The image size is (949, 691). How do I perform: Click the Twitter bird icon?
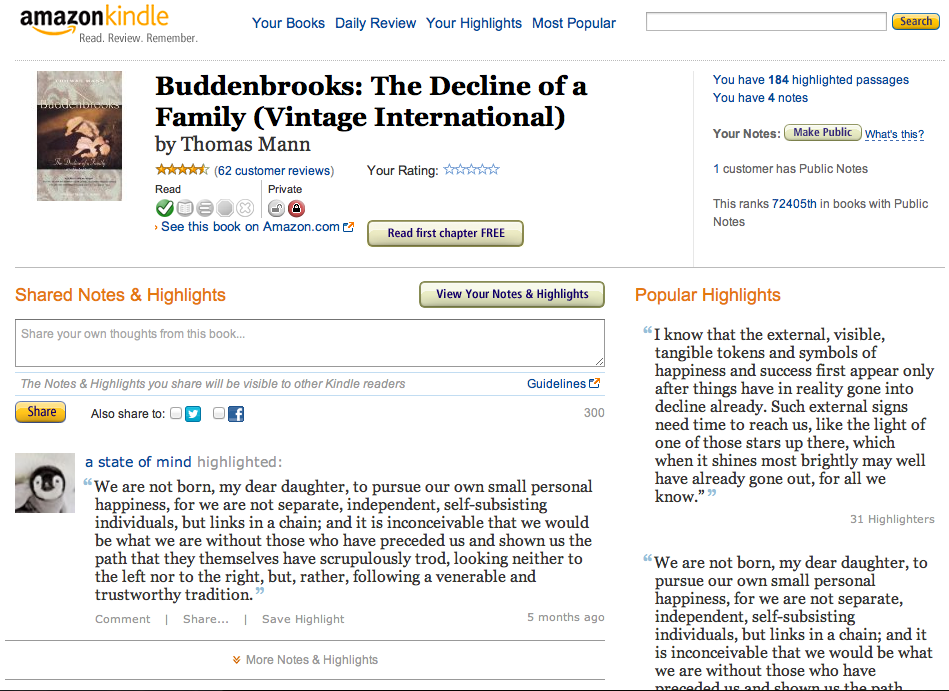(x=193, y=413)
